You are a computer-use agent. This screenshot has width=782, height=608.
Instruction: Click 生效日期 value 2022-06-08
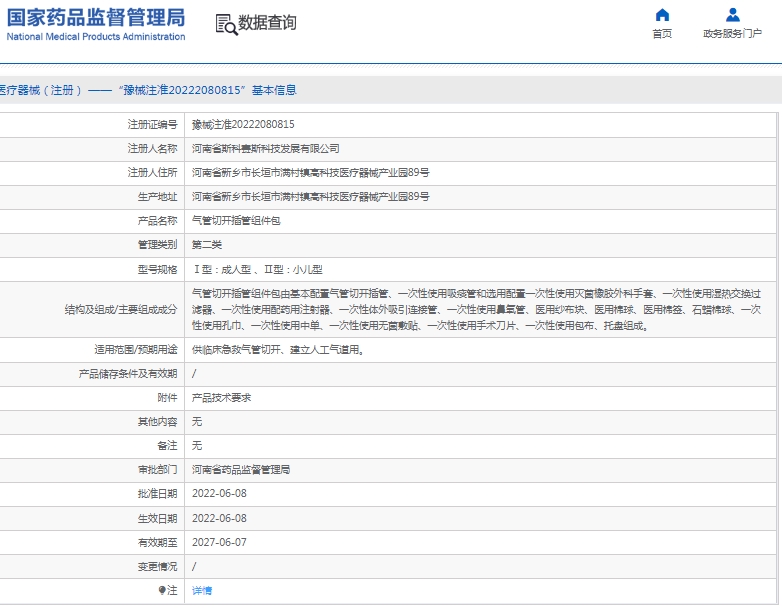point(219,518)
